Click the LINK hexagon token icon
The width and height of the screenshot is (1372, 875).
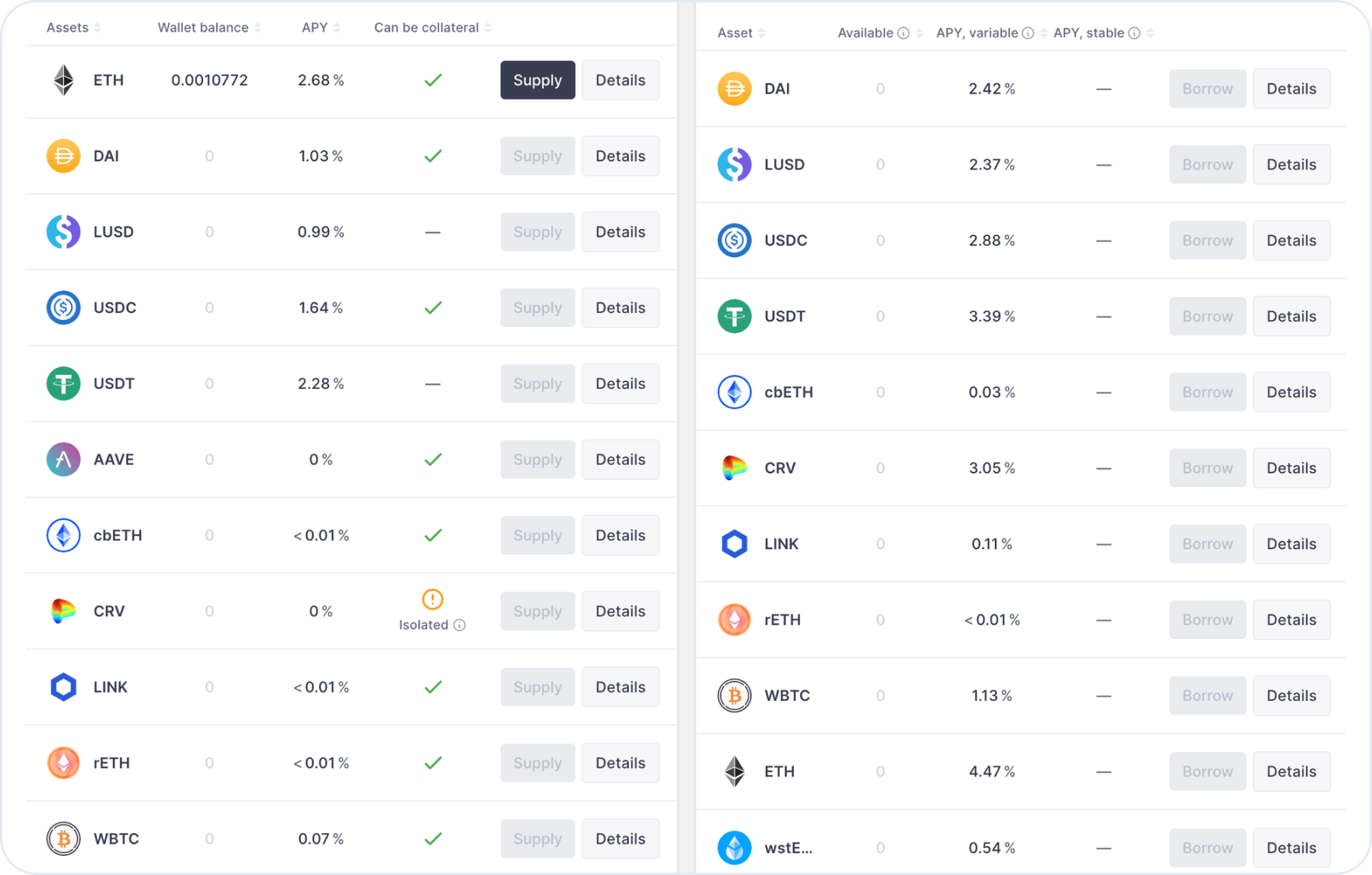pyautogui.click(x=63, y=686)
